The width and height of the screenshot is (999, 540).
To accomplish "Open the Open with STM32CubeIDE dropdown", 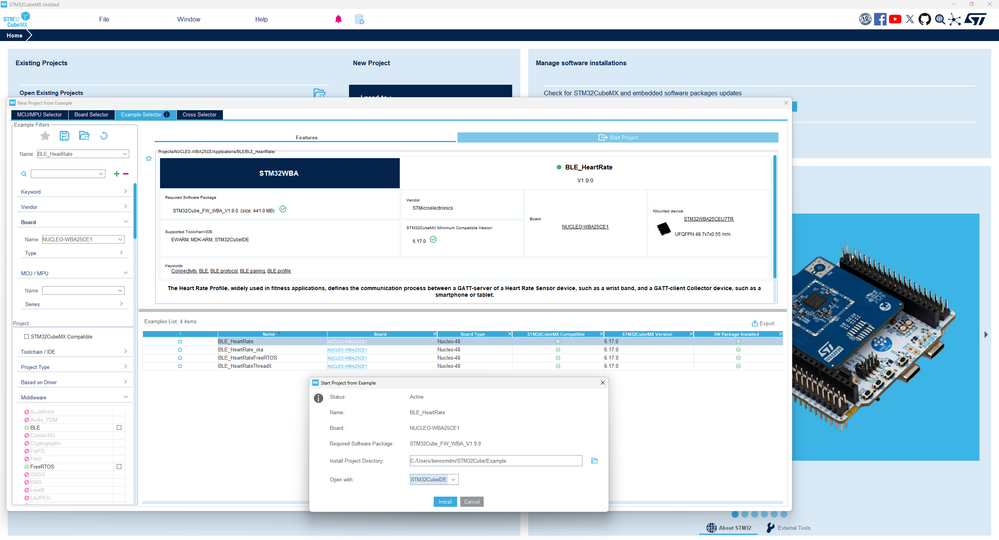I will [453, 480].
